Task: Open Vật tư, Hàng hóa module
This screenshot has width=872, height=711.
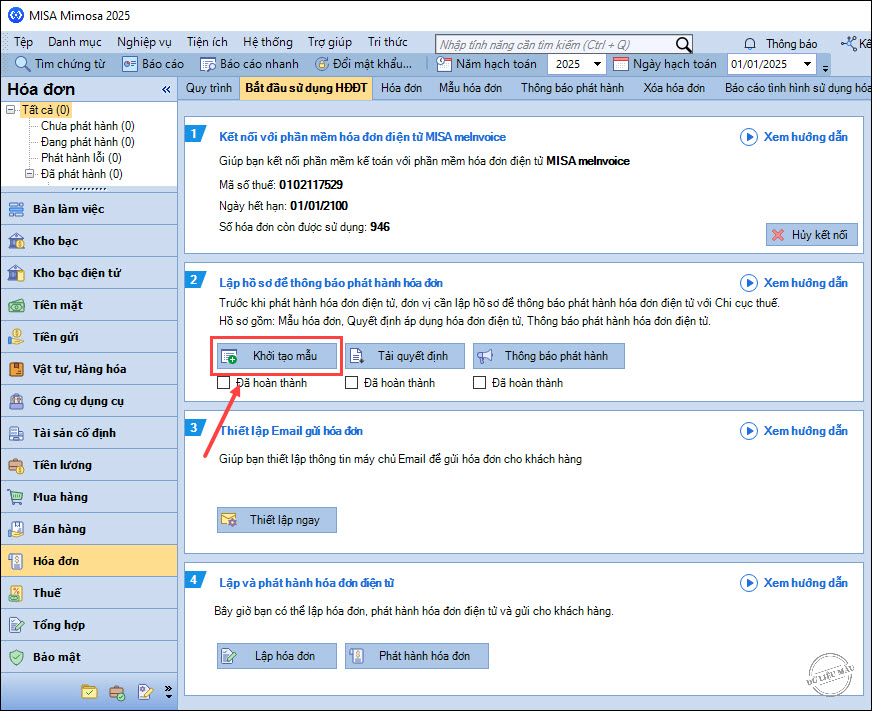Action: coord(89,369)
